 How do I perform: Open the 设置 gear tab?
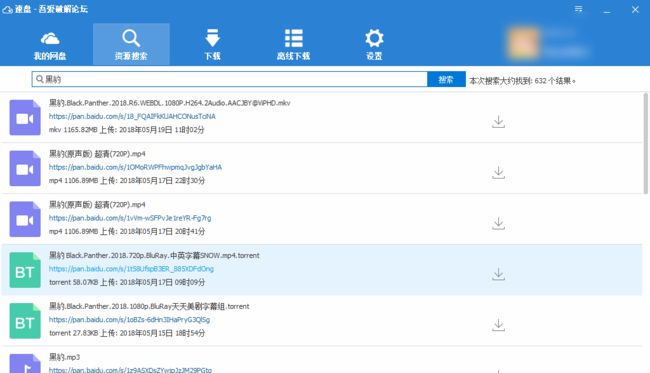point(374,45)
